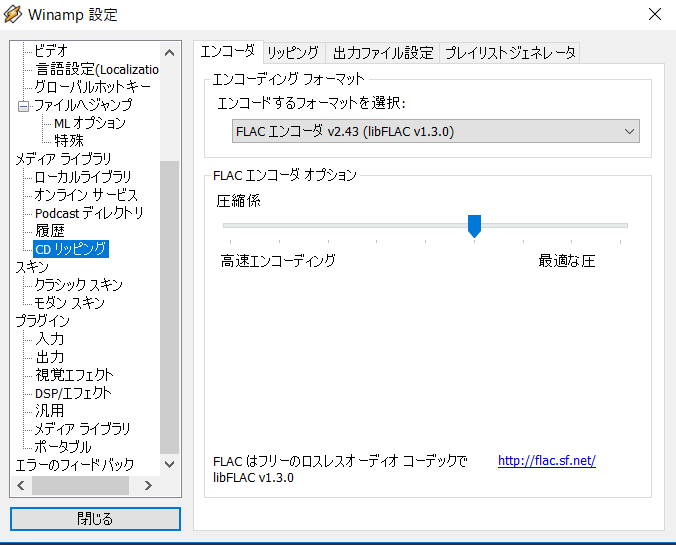Screen dimensions: 676x545
Task: Click the 圧縮係 label
Action: coord(238,201)
